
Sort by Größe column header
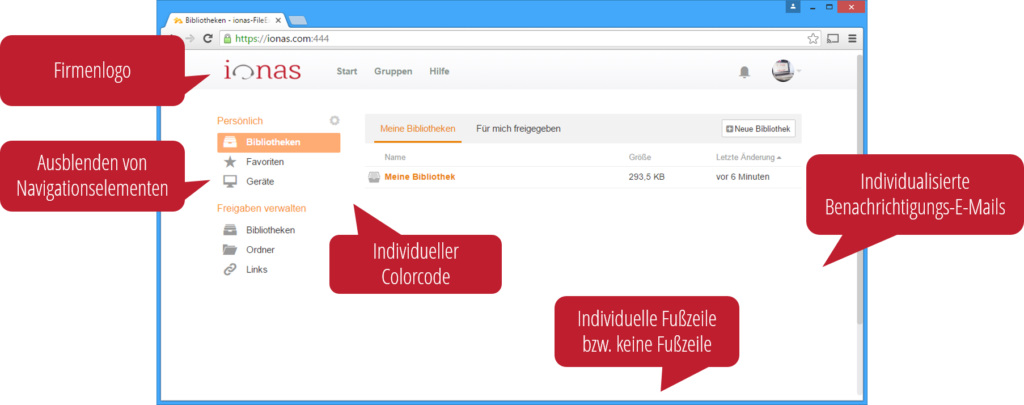point(640,157)
